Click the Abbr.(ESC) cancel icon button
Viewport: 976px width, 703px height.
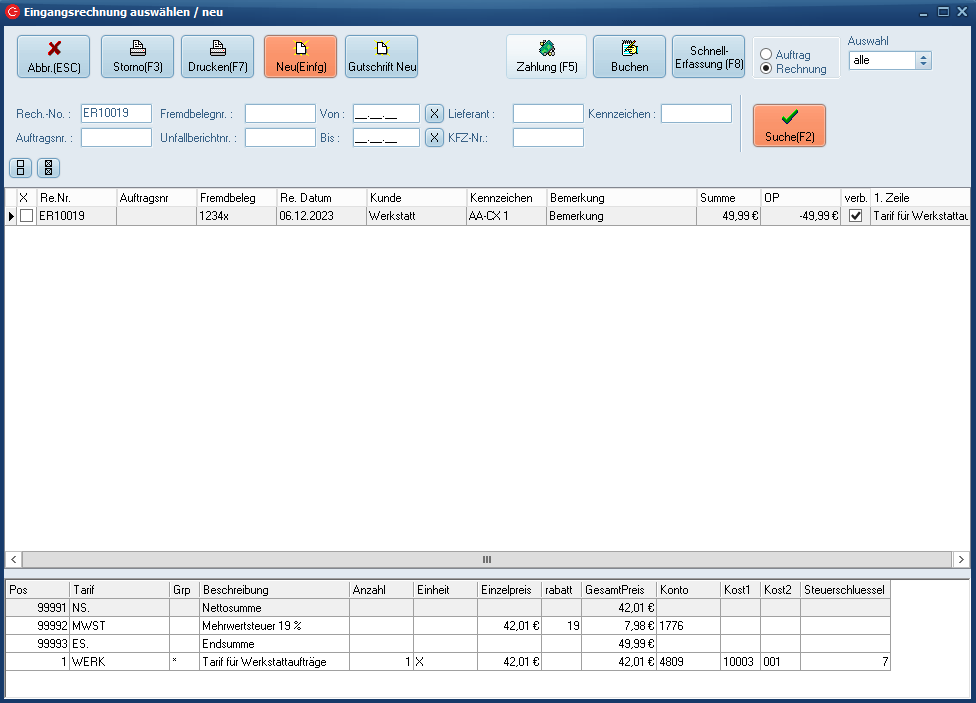[x=54, y=57]
